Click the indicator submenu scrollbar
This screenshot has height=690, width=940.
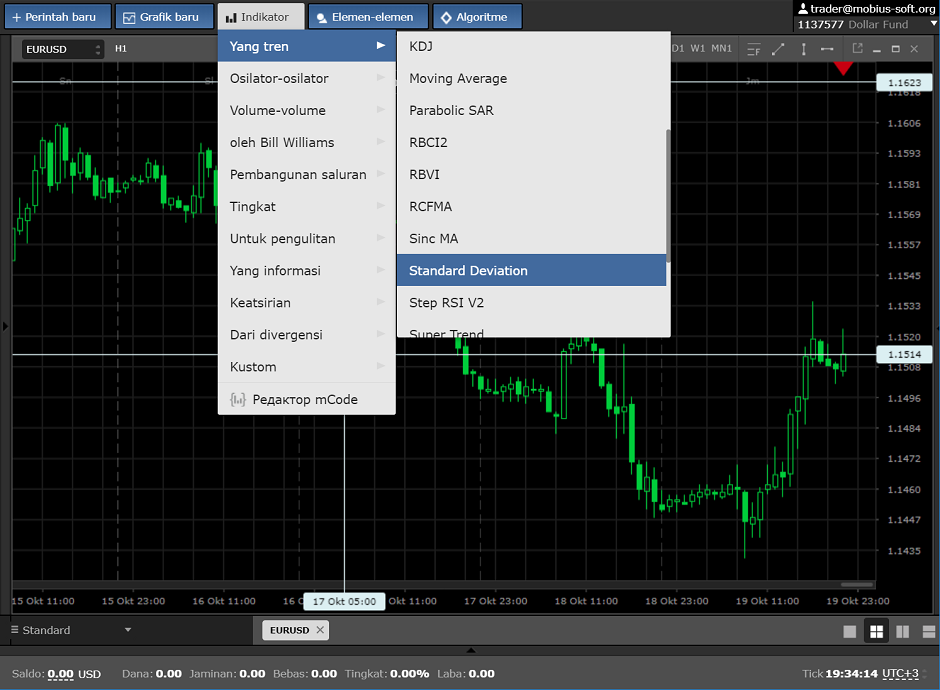(668, 195)
